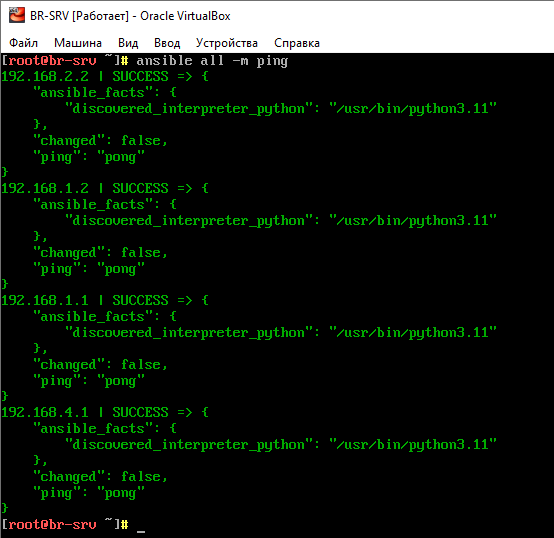Click "changed": false under 192.168.1.1

click(100, 365)
